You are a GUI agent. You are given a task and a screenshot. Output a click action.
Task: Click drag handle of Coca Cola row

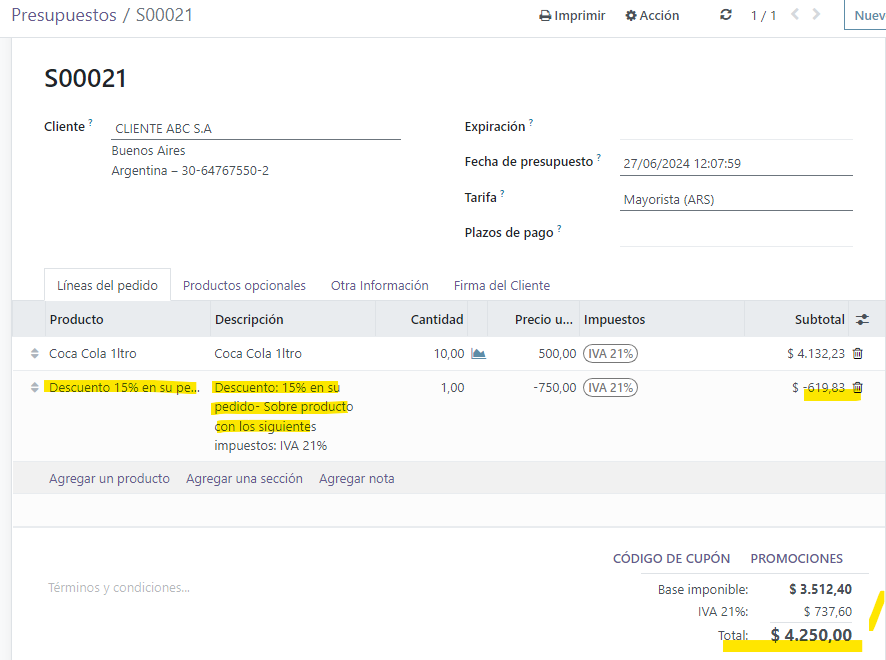coord(34,353)
